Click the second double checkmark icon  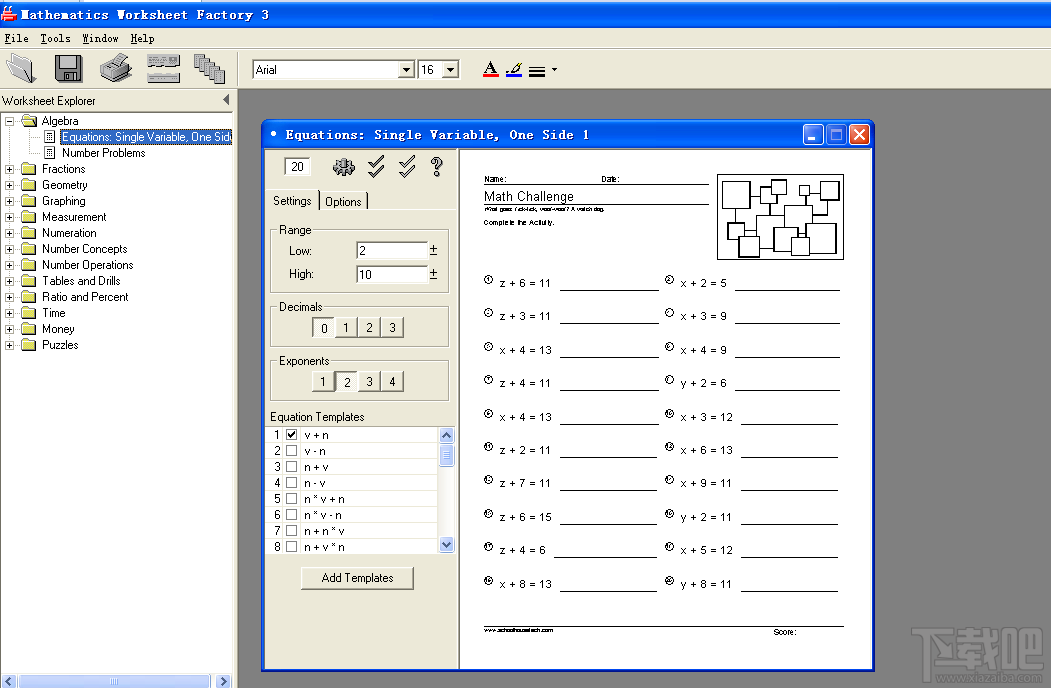[x=407, y=166]
